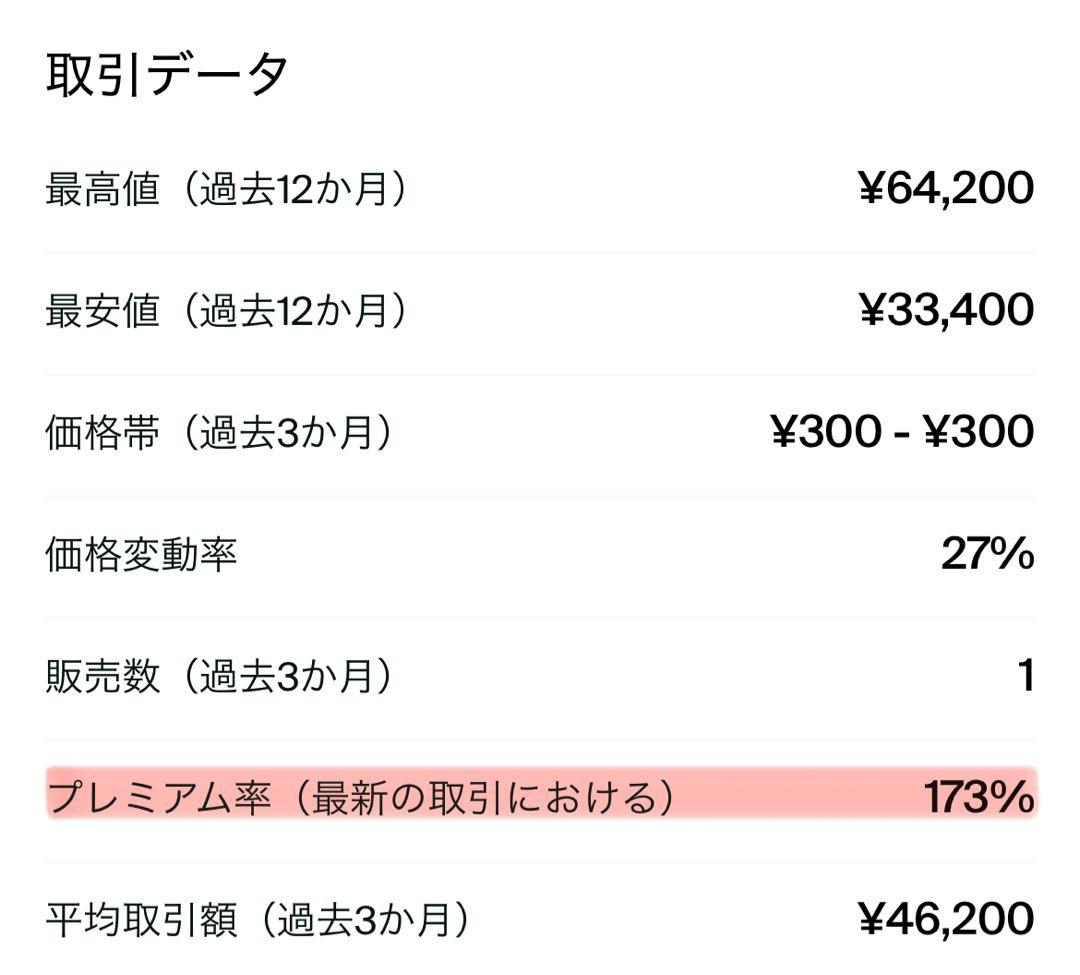Viewport: 1080px width, 975px height.
Task: Select the 最高値 row label
Action: [x=102, y=189]
